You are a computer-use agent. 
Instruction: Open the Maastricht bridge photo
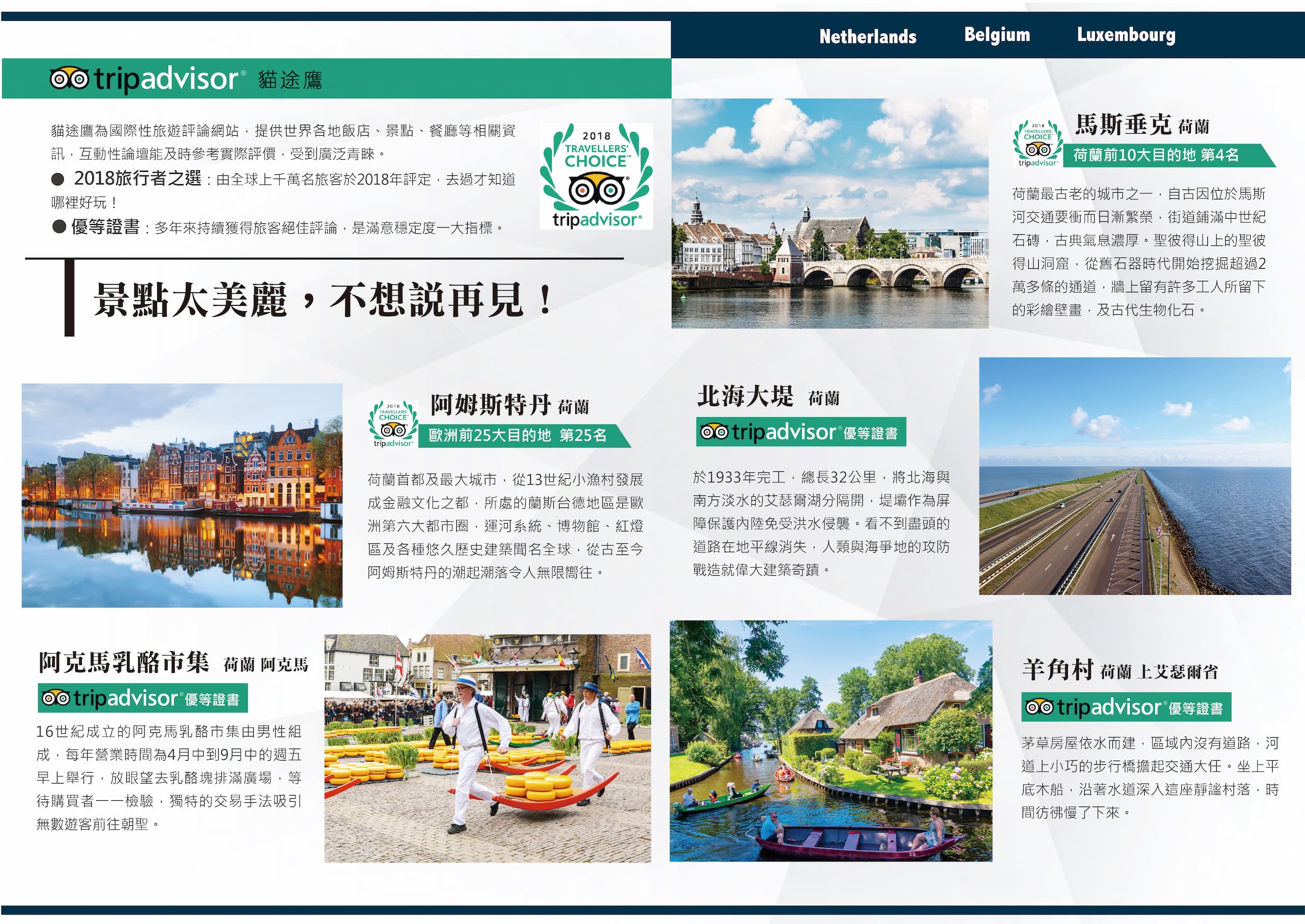829,214
